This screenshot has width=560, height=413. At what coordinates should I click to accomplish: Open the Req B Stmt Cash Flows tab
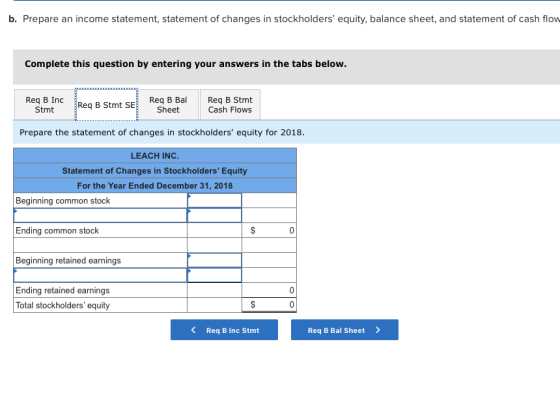coord(230,105)
